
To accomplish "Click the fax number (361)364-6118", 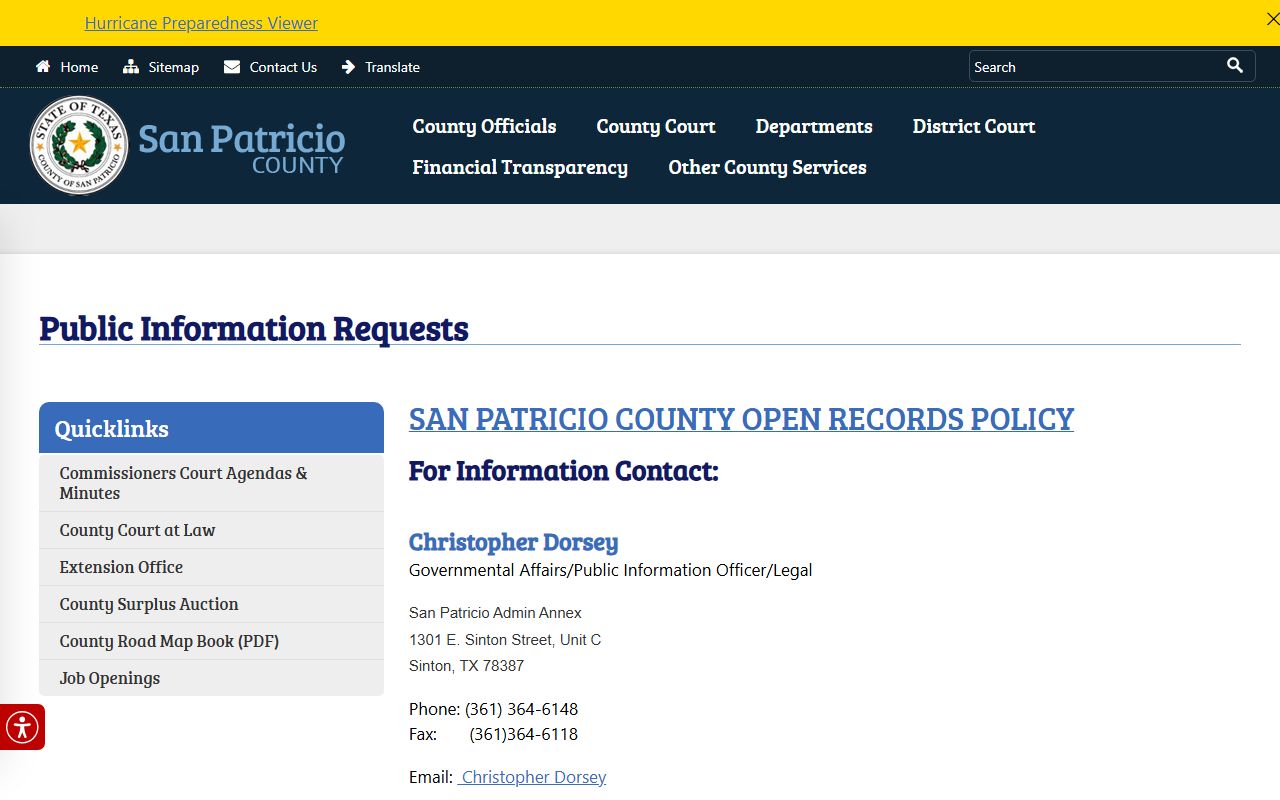I will (523, 734).
